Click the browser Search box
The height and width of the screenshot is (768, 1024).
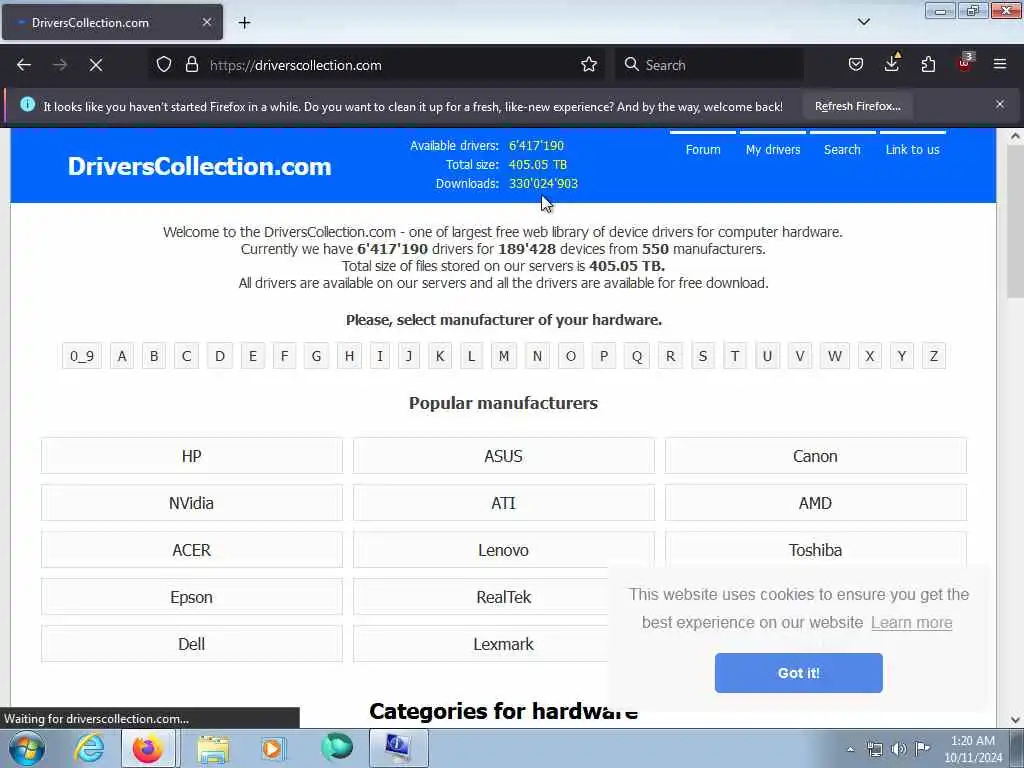710,65
